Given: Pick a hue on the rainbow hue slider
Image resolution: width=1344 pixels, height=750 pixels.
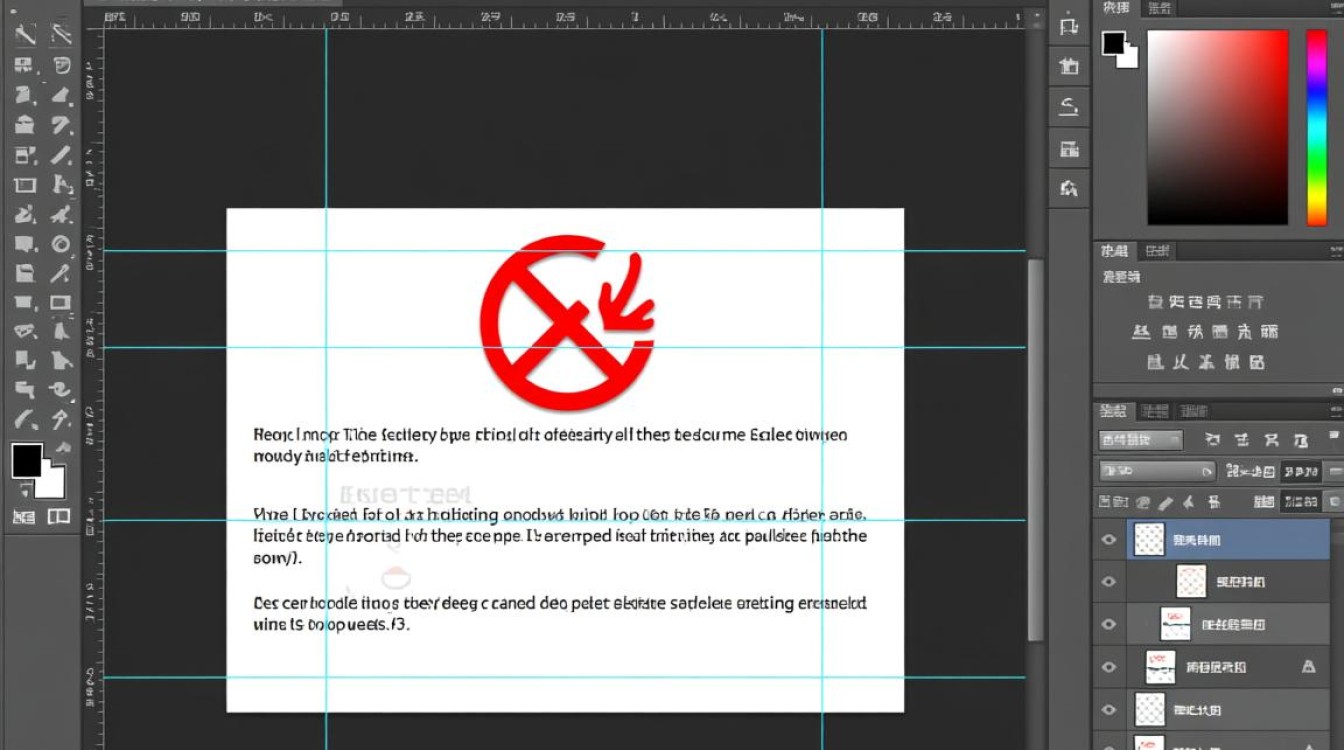Looking at the screenshot, I should 1317,127.
